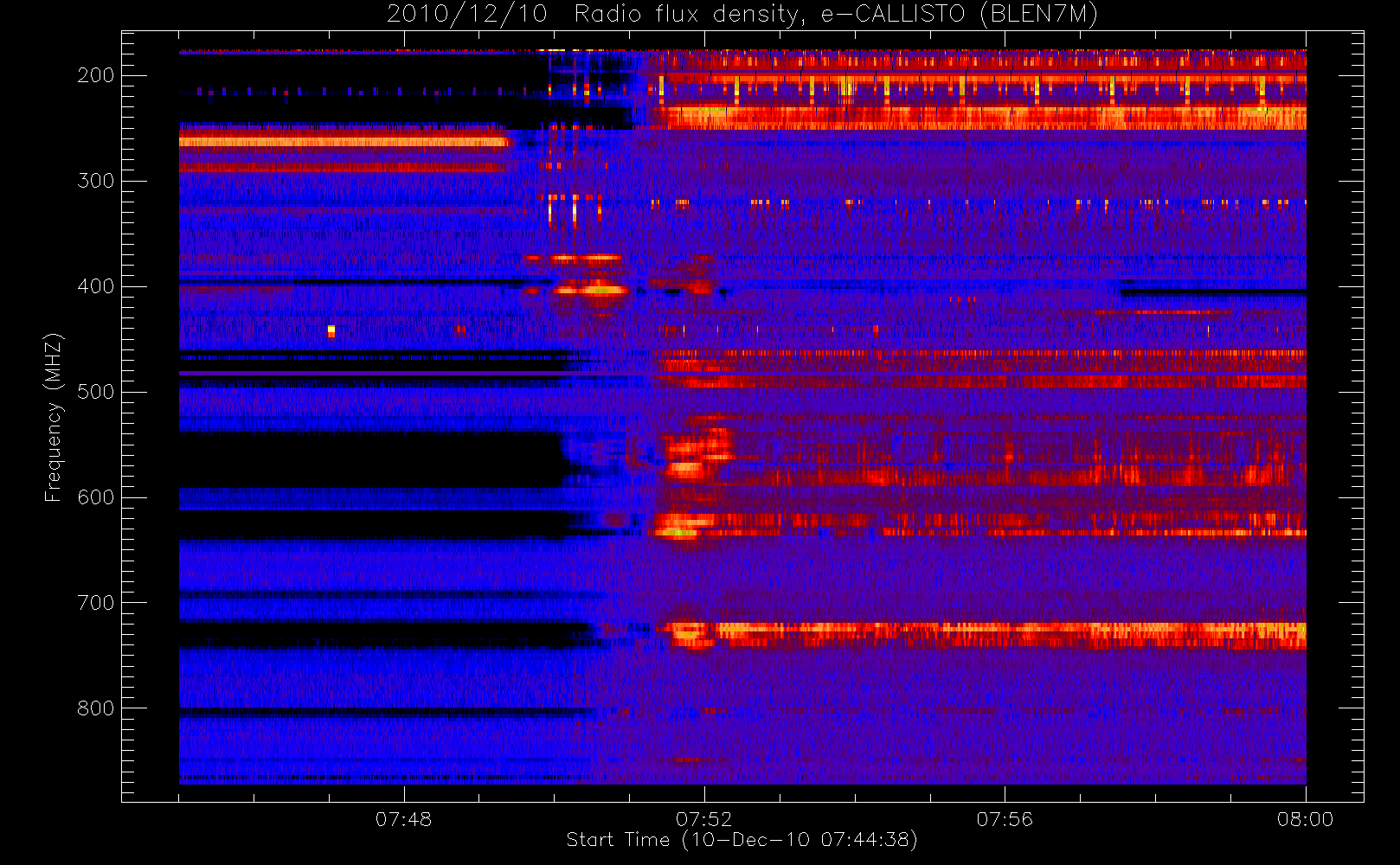This screenshot has width=1400, height=865.
Task: Click the 07:52 time tick label
Action: click(x=703, y=819)
